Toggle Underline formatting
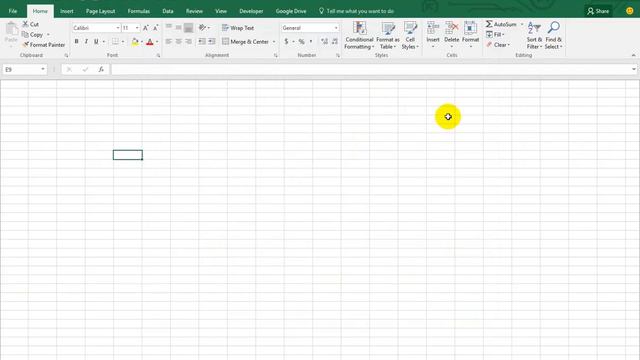This screenshot has width=640, height=360. [96, 42]
